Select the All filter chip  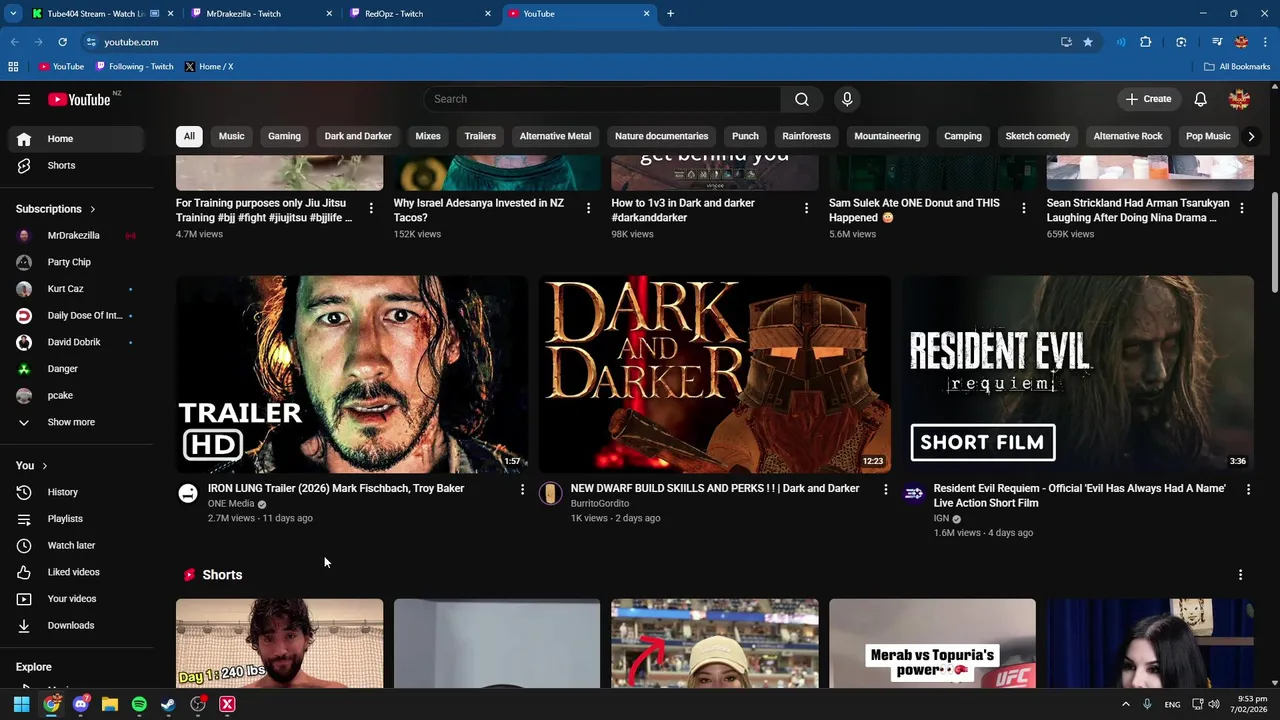tap(189, 136)
